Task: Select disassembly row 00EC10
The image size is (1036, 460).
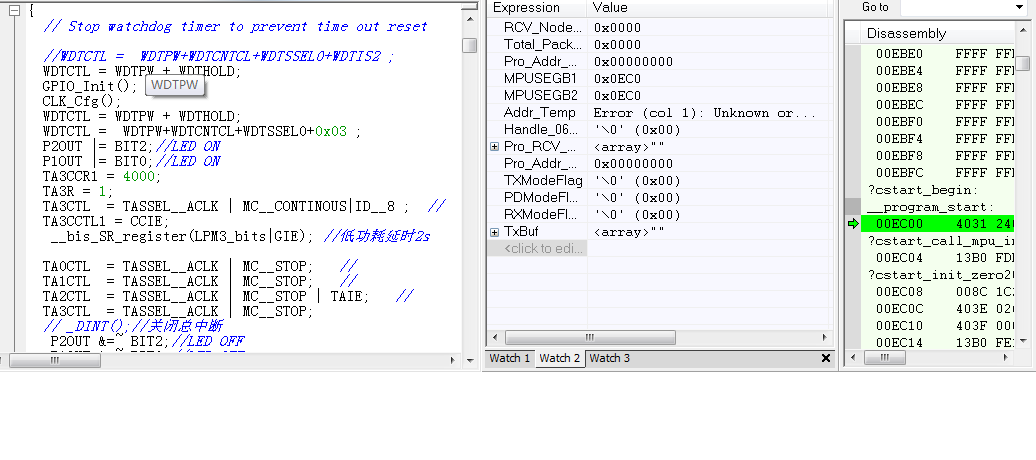Action: [x=938, y=326]
